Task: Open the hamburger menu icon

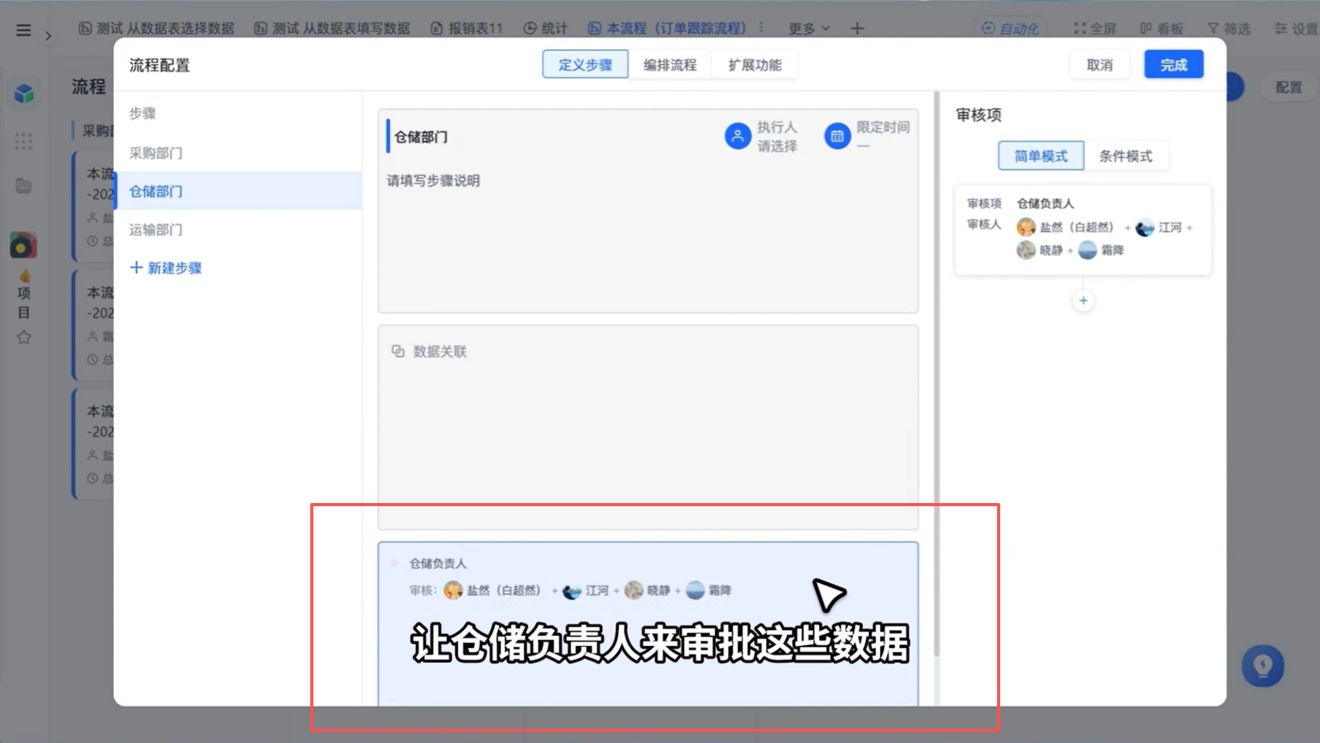Action: (23, 30)
